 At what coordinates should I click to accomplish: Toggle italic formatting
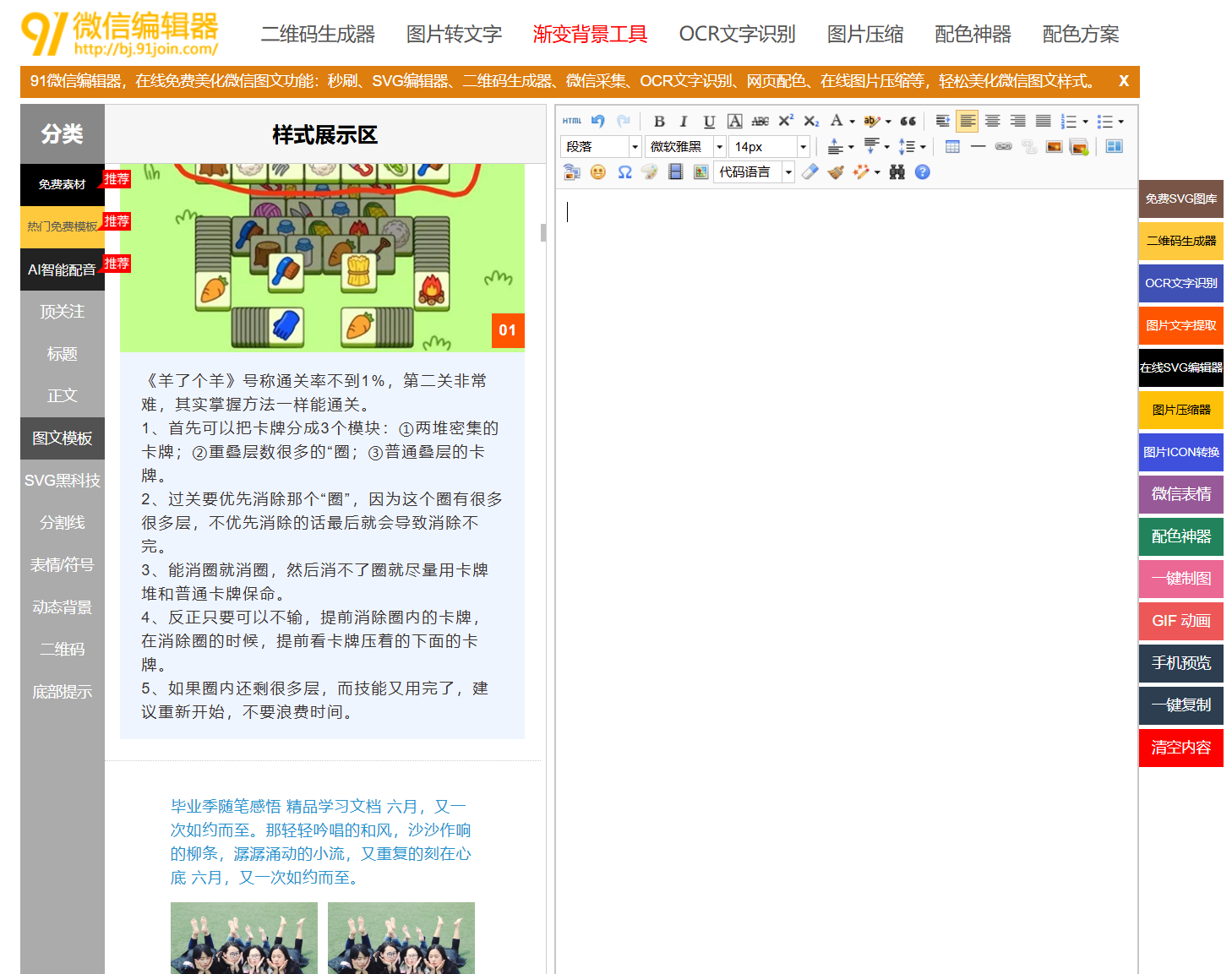click(684, 121)
